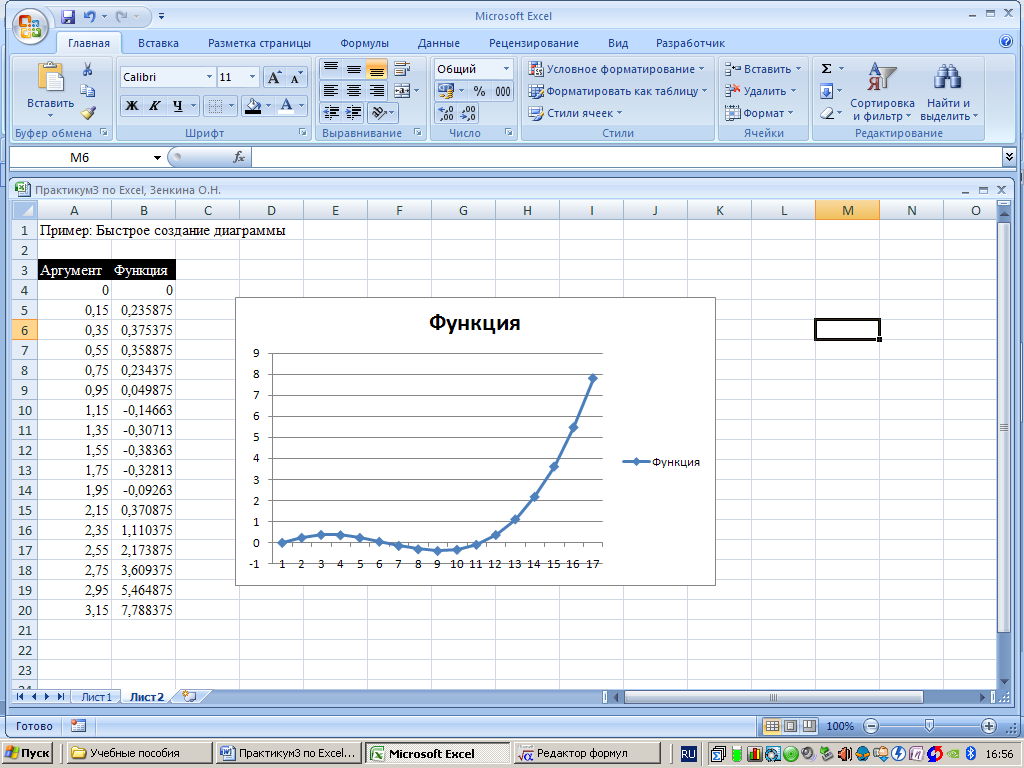
Task: Switch to the Вид ribbon tab
Action: [618, 43]
